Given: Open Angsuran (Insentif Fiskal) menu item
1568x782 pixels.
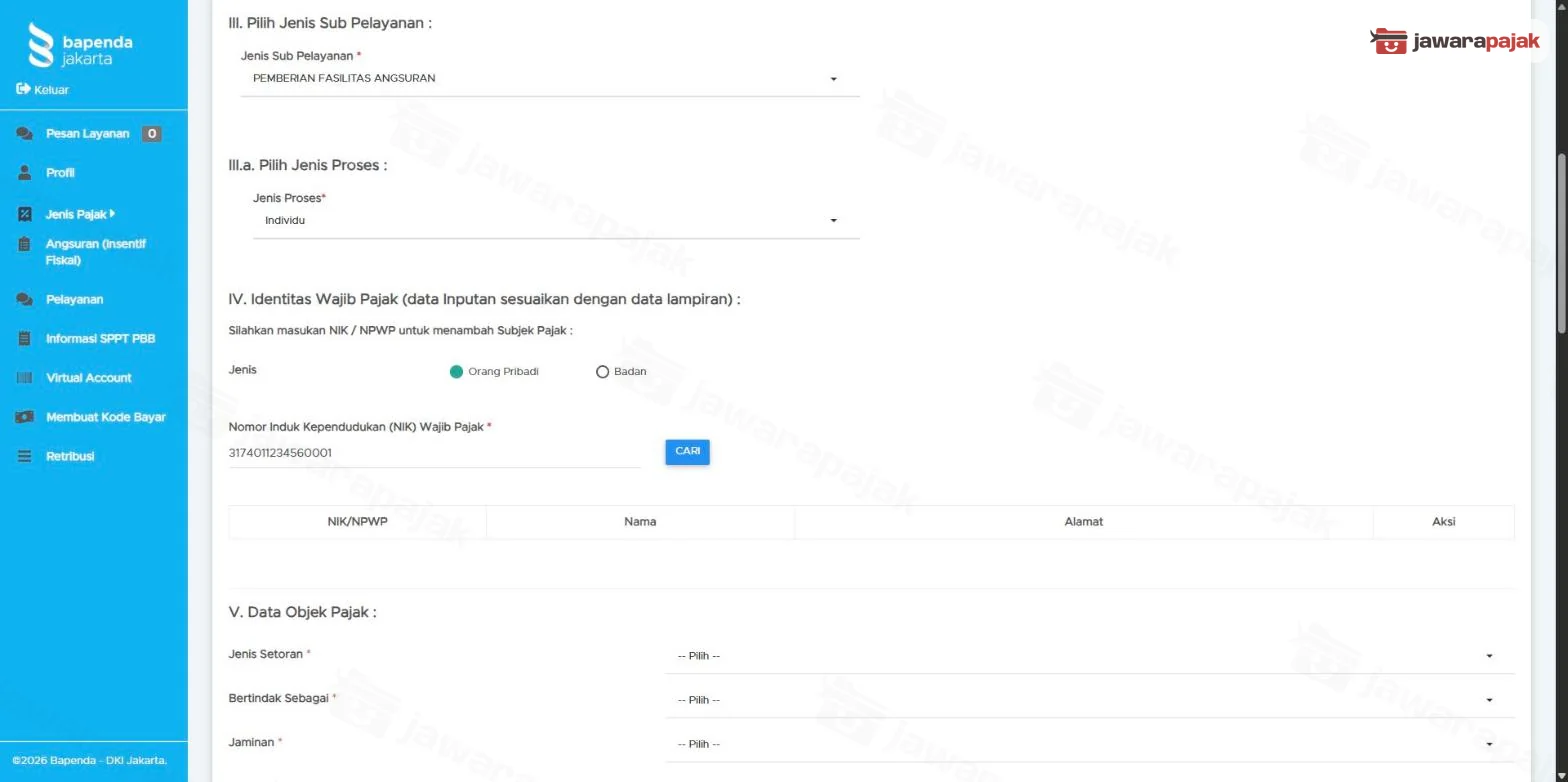Looking at the screenshot, I should click(95, 252).
